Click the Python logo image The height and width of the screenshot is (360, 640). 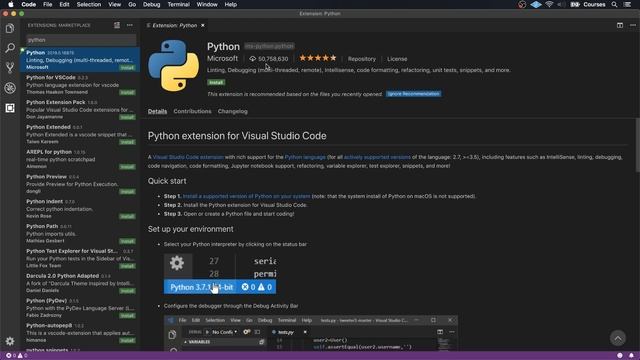pos(173,65)
